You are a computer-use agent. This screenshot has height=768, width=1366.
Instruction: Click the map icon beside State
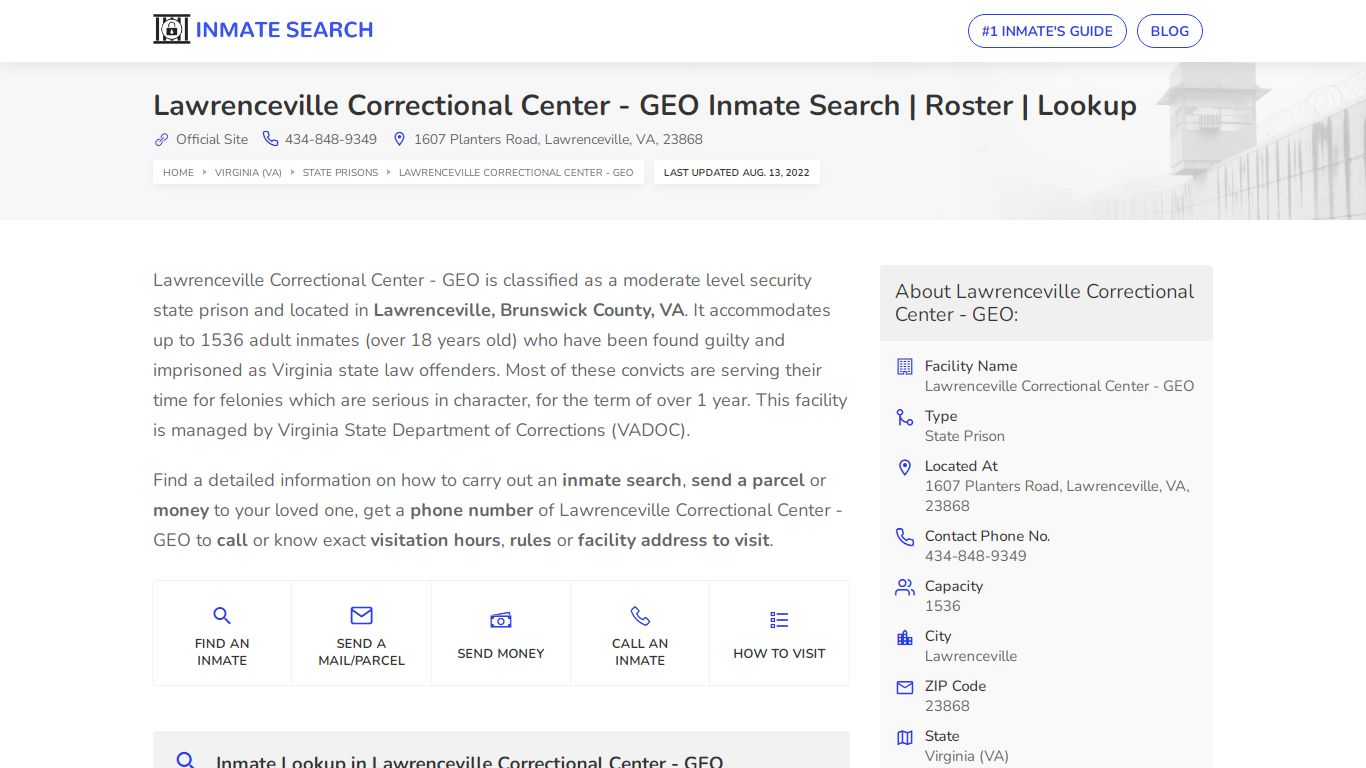[905, 737]
